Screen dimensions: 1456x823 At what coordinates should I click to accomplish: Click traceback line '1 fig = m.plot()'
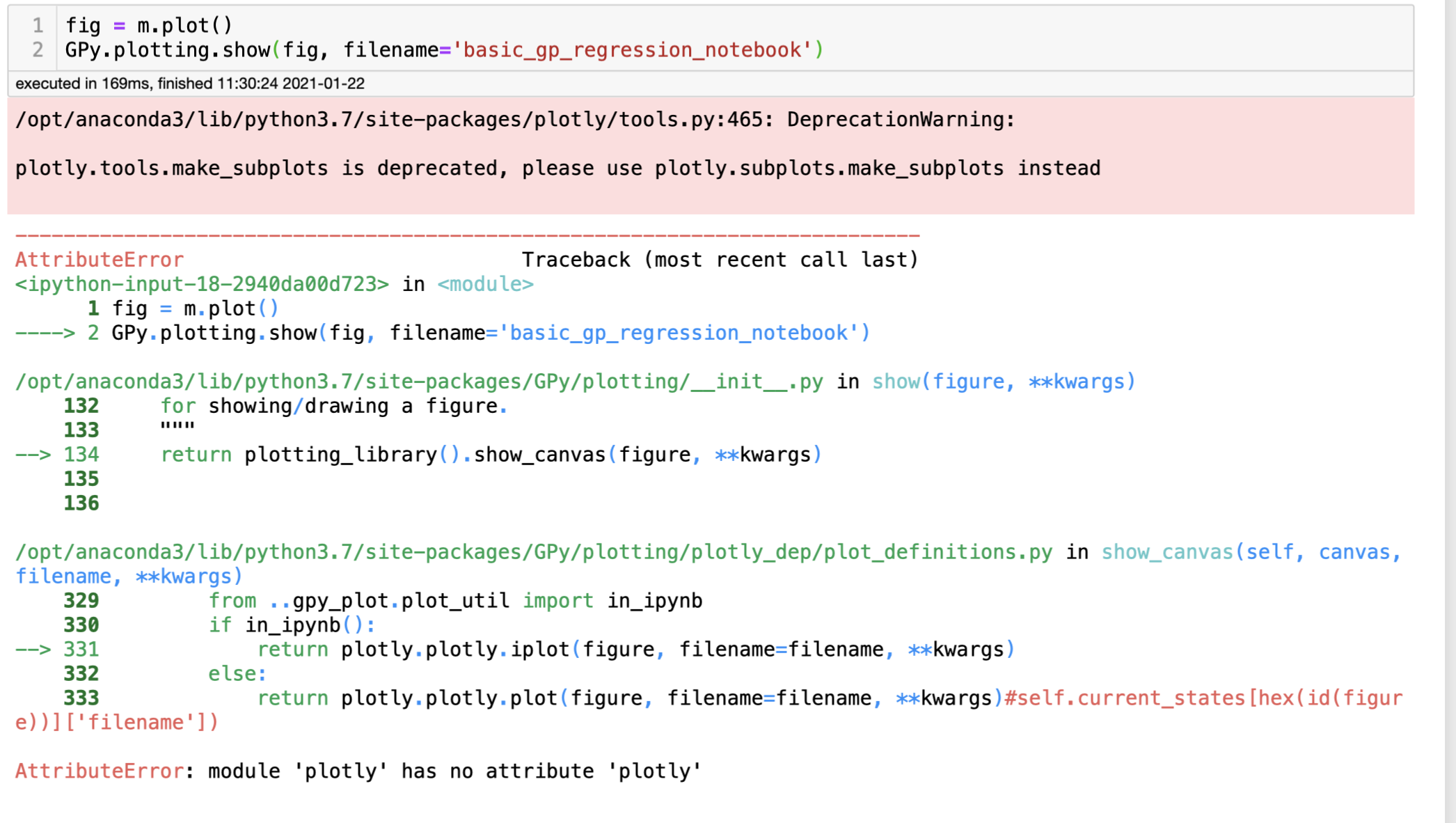183,308
